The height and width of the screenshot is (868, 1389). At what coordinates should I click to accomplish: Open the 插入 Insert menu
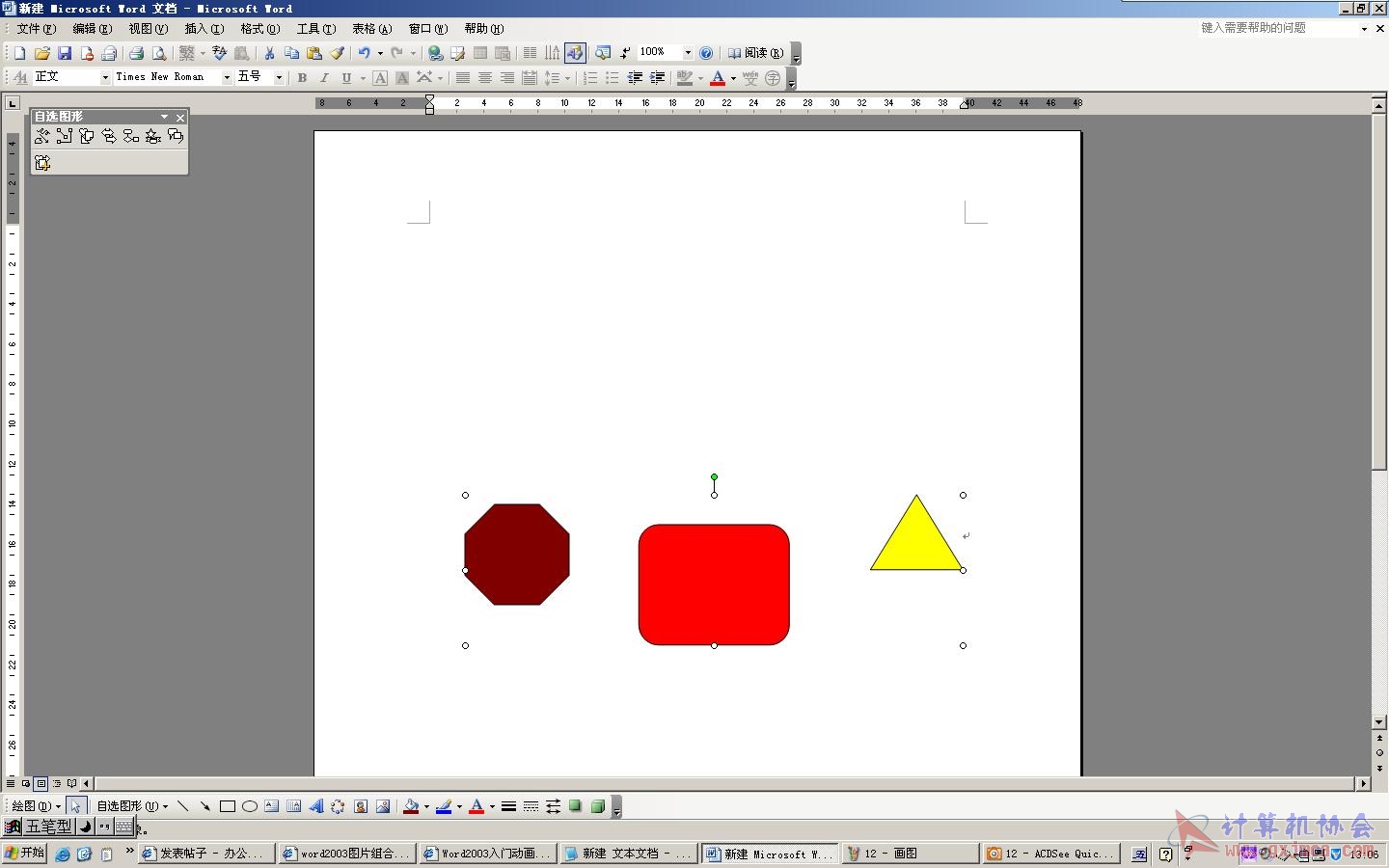pyautogui.click(x=204, y=29)
